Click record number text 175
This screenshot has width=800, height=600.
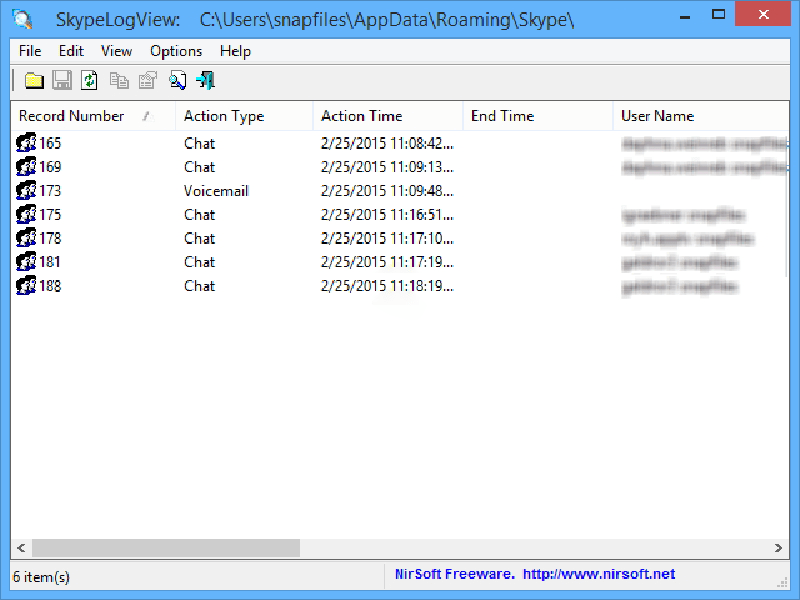[50, 214]
